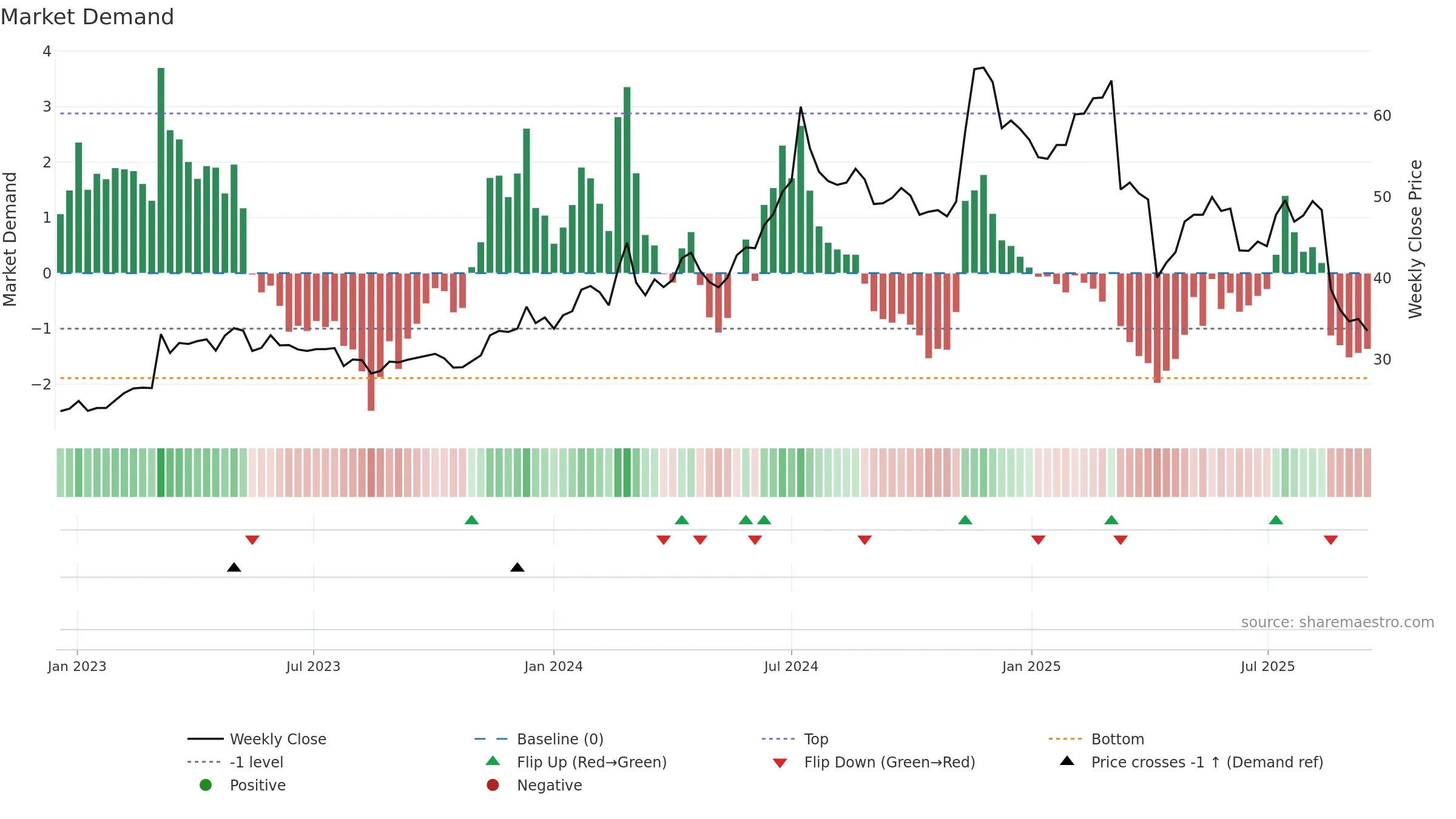Select the black price-cross marker near December 2023
The width and height of the screenshot is (1456, 819).
(x=517, y=567)
